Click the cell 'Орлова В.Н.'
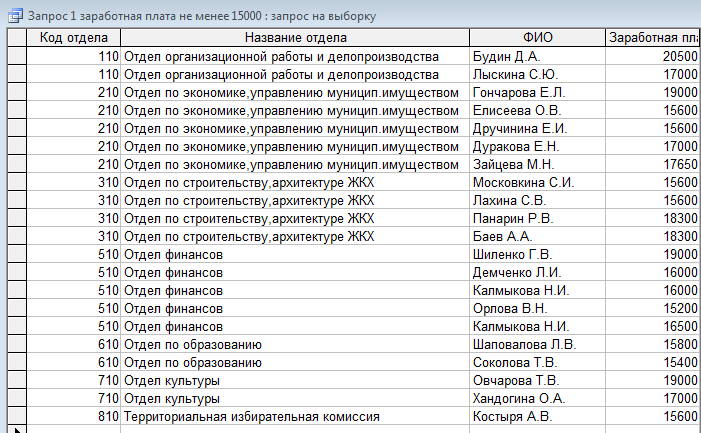Viewport: 701px width, 433px height. click(x=537, y=308)
